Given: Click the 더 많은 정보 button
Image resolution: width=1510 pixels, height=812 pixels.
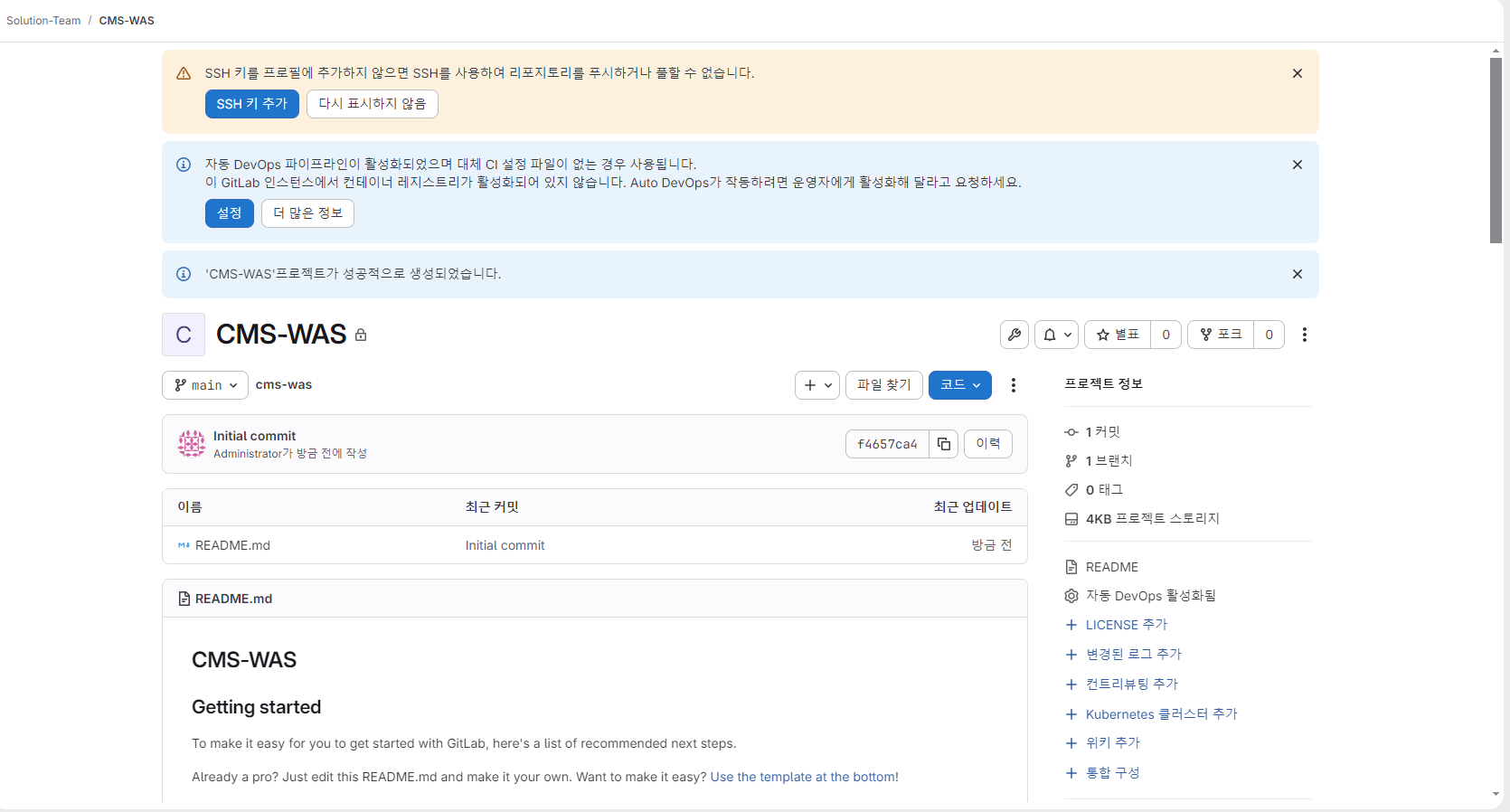Looking at the screenshot, I should point(307,213).
